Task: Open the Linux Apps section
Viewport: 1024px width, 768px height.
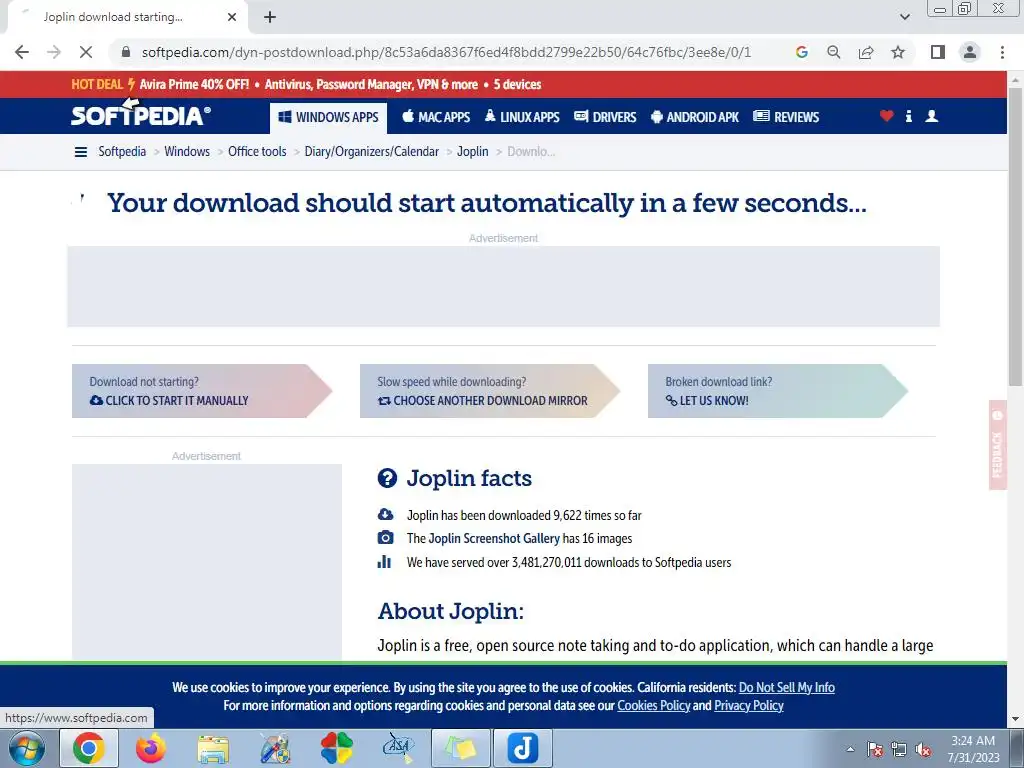Action: click(522, 118)
